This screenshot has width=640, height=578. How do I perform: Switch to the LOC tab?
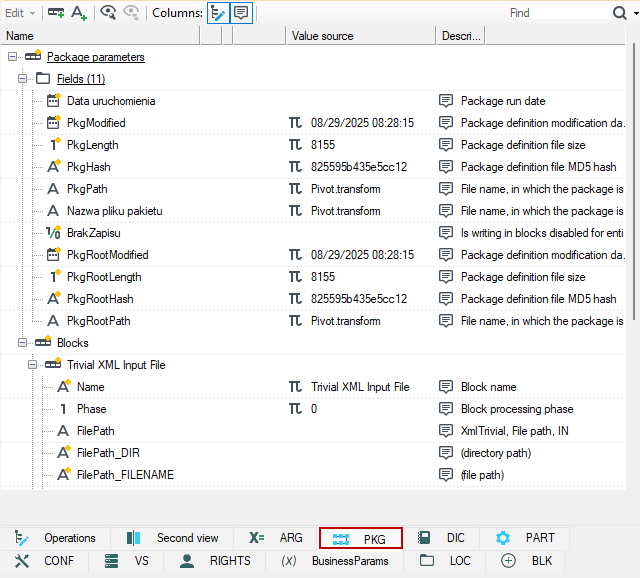(x=445, y=561)
